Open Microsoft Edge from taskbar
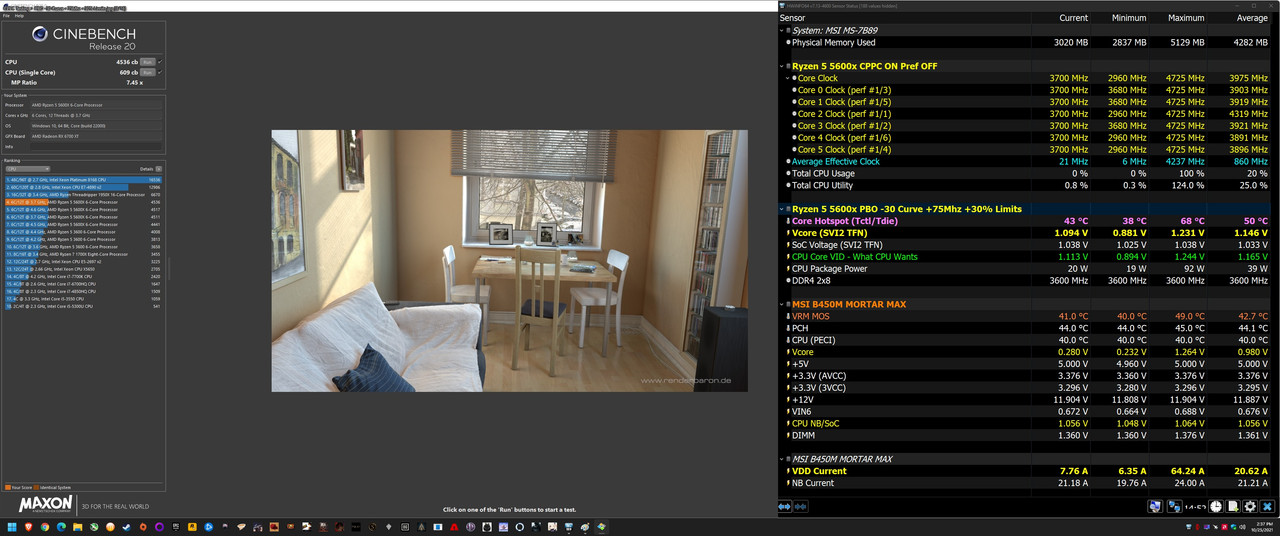The image size is (1280, 536). [x=61, y=526]
